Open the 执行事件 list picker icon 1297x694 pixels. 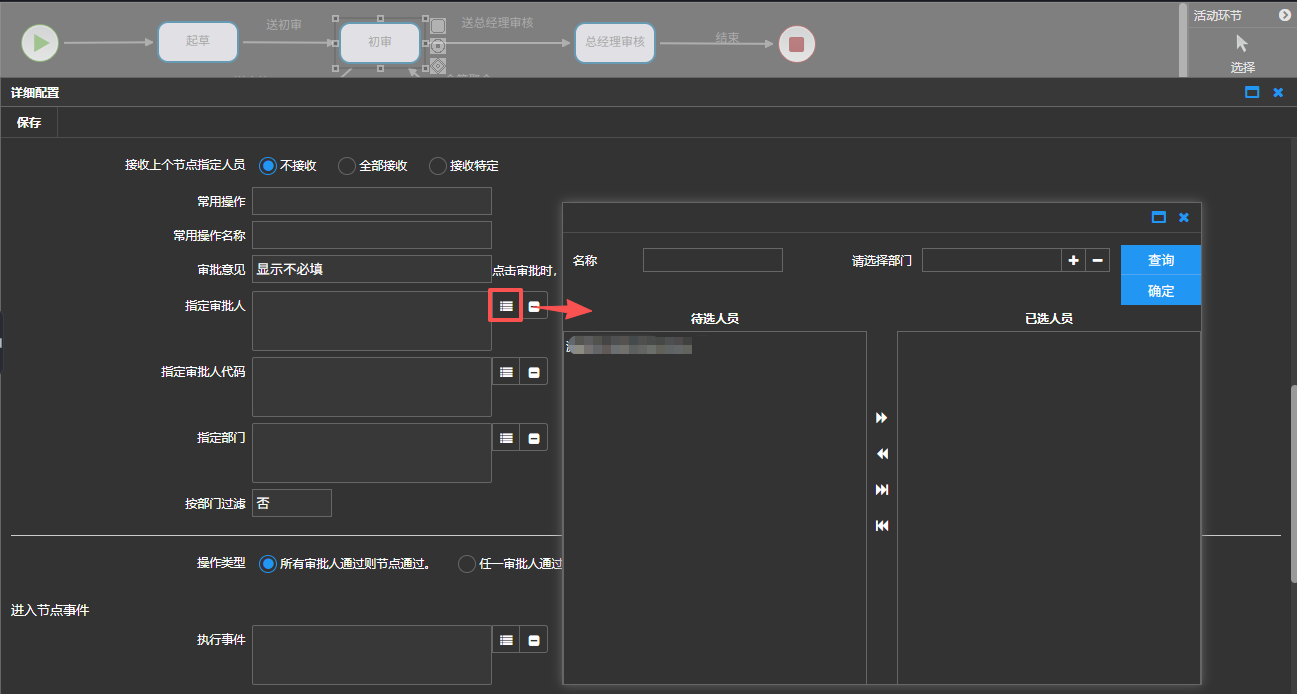coord(506,640)
